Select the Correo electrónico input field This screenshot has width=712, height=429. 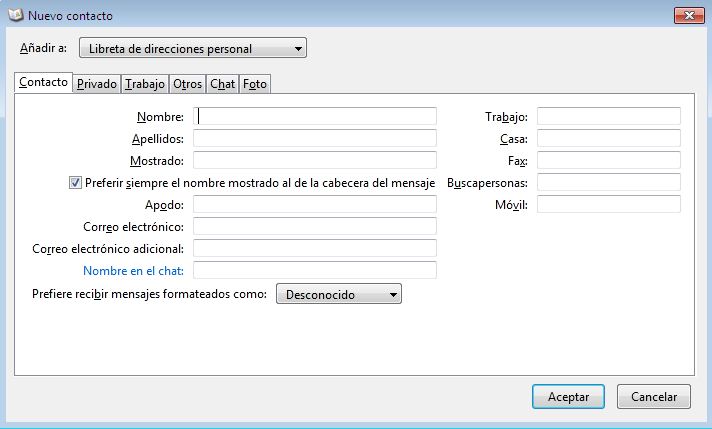coord(315,226)
